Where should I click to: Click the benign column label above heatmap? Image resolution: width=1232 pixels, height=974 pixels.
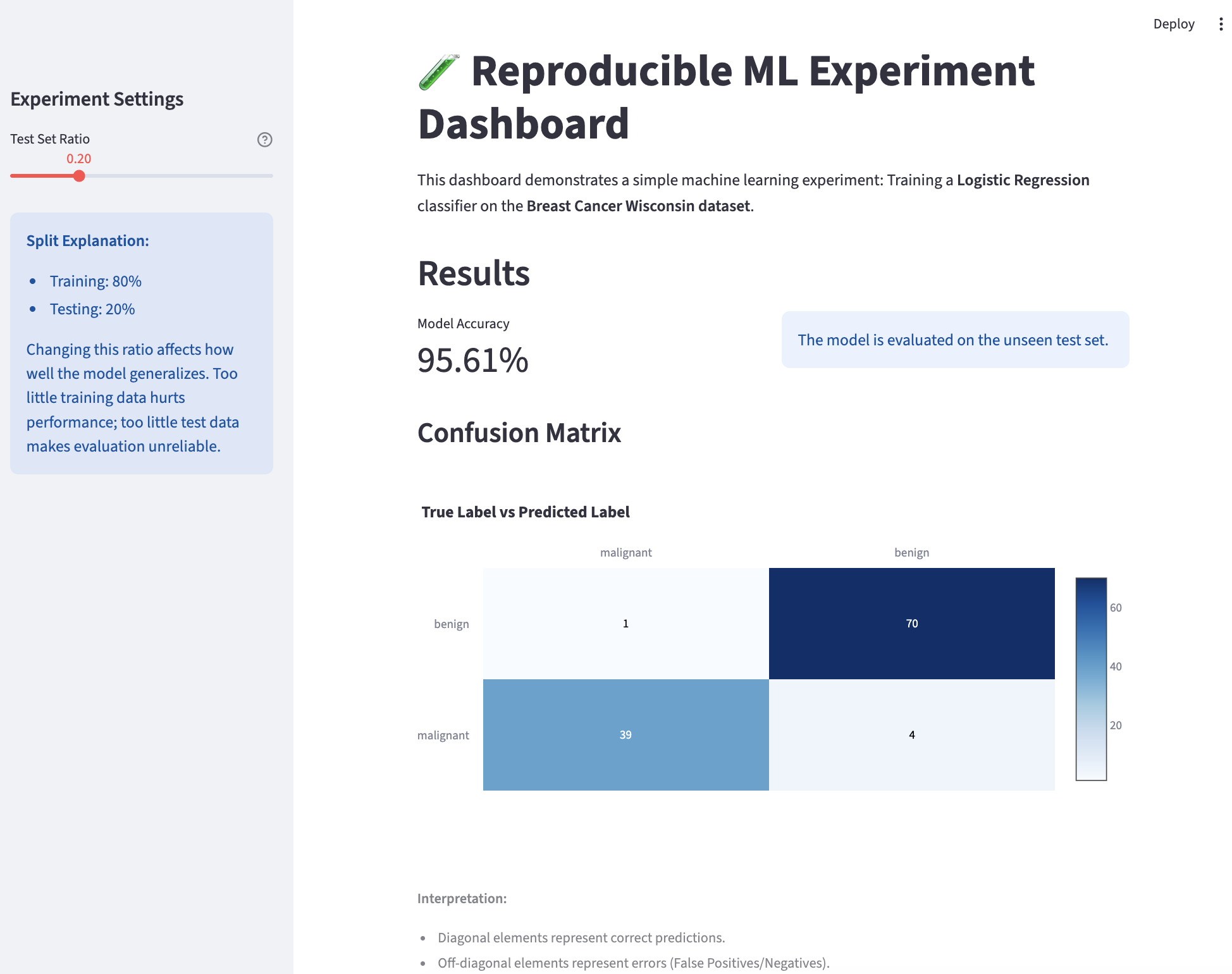tap(911, 553)
